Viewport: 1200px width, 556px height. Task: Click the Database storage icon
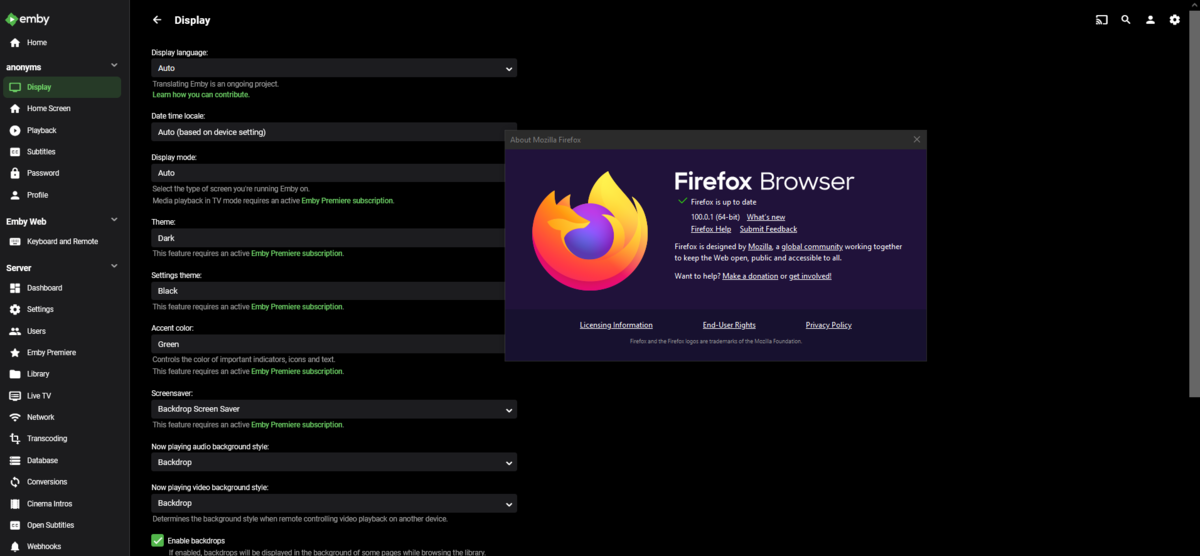[15, 461]
